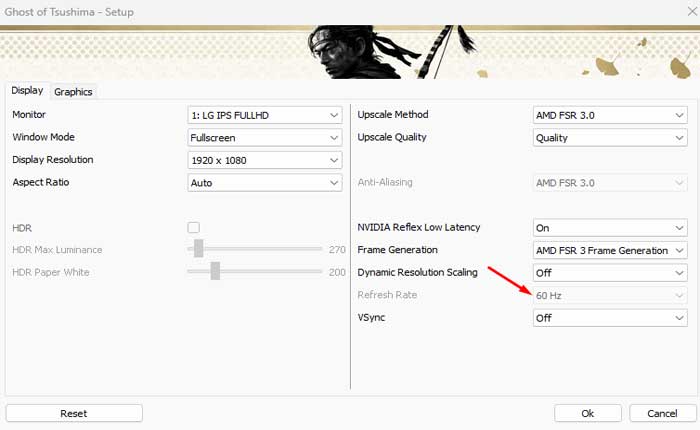Open the NVIDIA Reflex Low Latency dropdown
This screenshot has height=430, width=700.
tap(610, 228)
